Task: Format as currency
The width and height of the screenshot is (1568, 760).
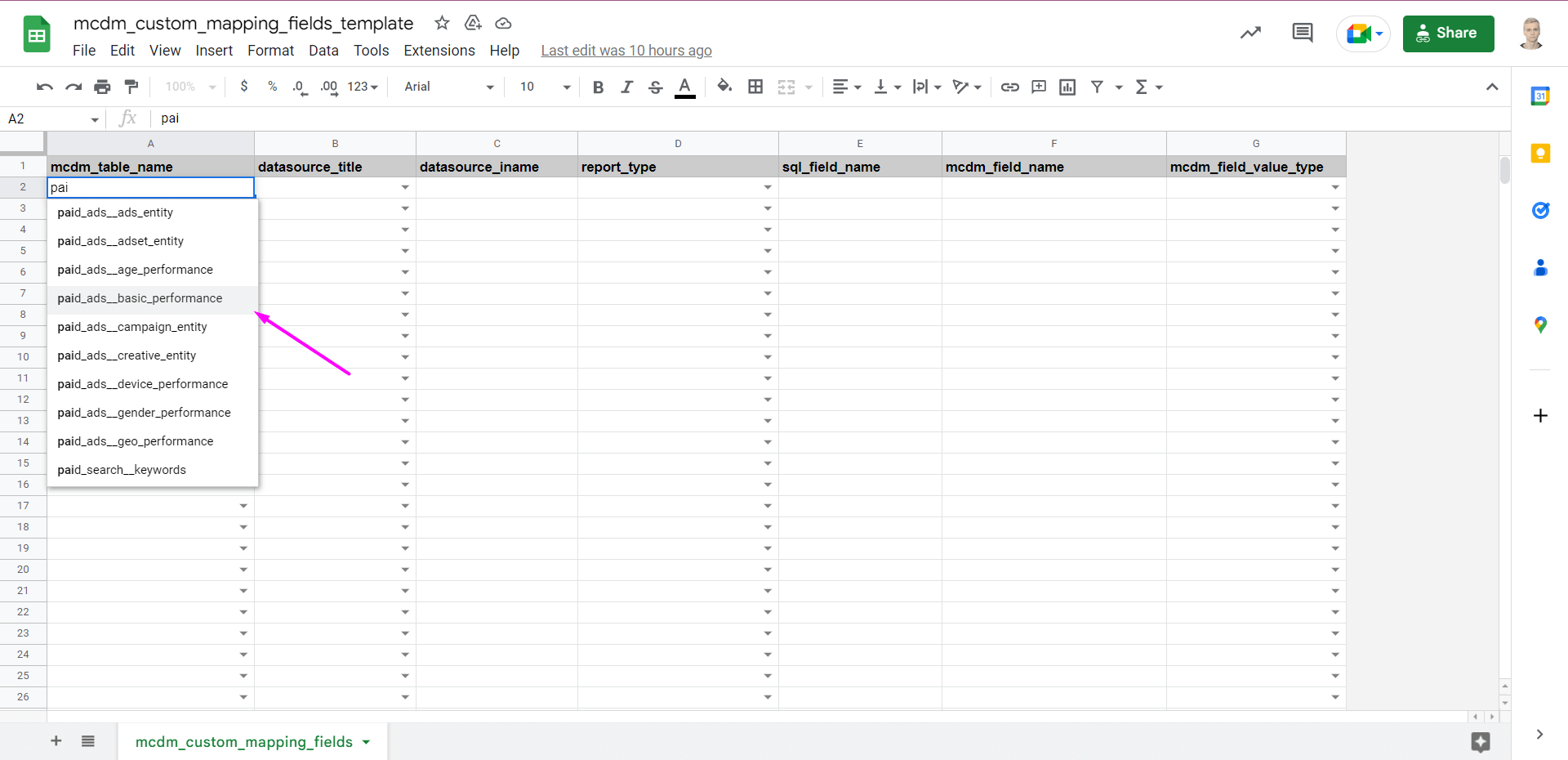Action: point(244,87)
